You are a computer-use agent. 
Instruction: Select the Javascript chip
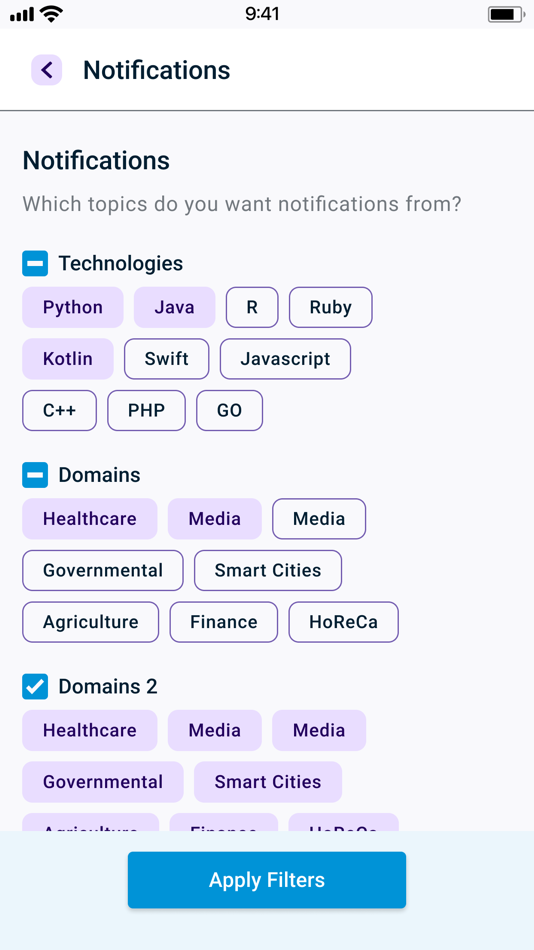click(x=285, y=359)
